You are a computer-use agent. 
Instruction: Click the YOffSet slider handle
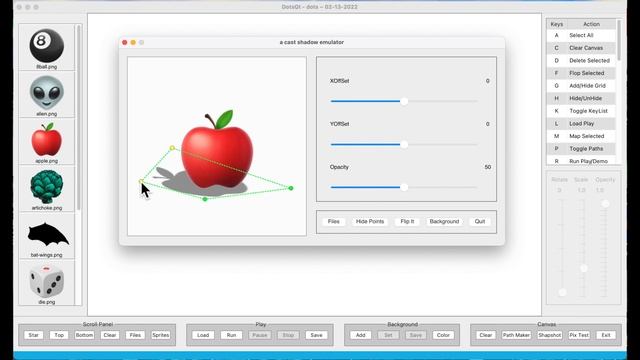pos(404,144)
